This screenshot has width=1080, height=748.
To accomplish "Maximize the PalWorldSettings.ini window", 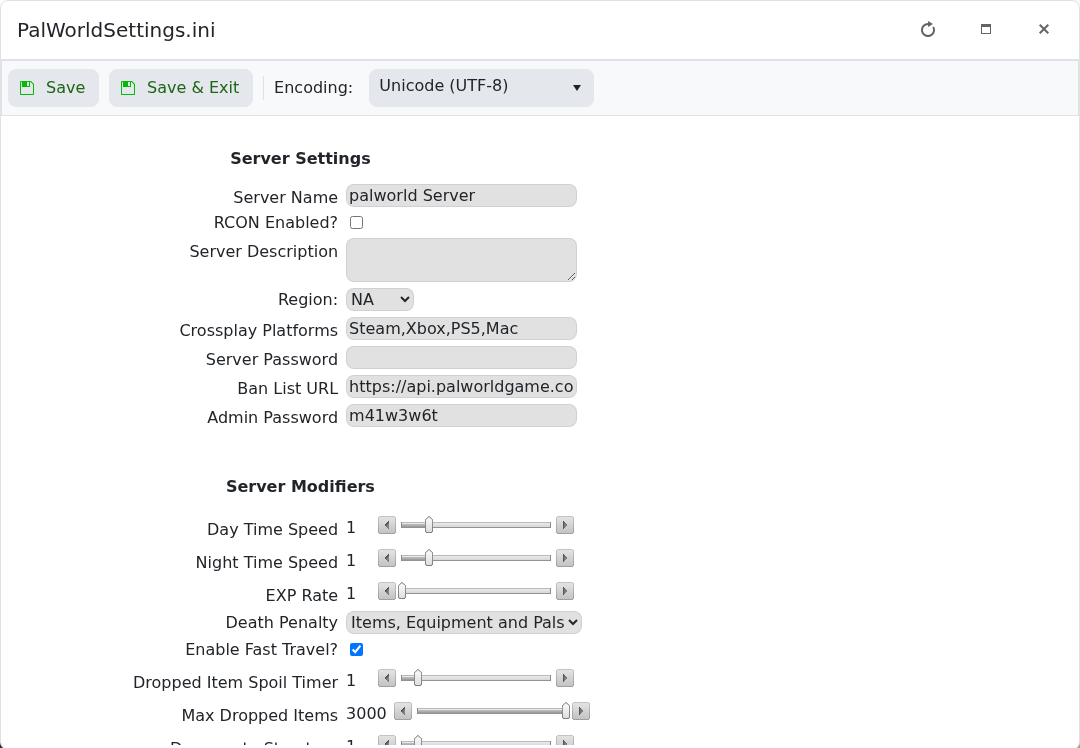I will [x=986, y=29].
